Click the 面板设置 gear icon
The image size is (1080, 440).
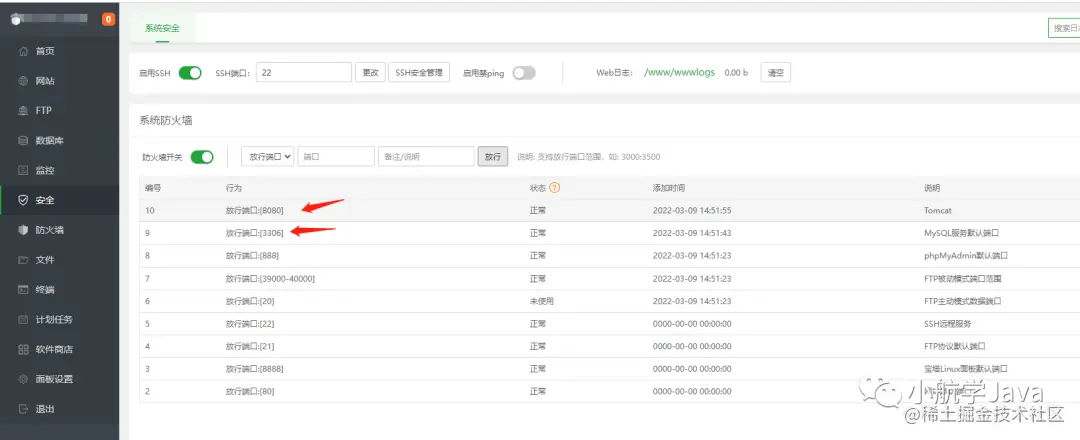pos(23,379)
